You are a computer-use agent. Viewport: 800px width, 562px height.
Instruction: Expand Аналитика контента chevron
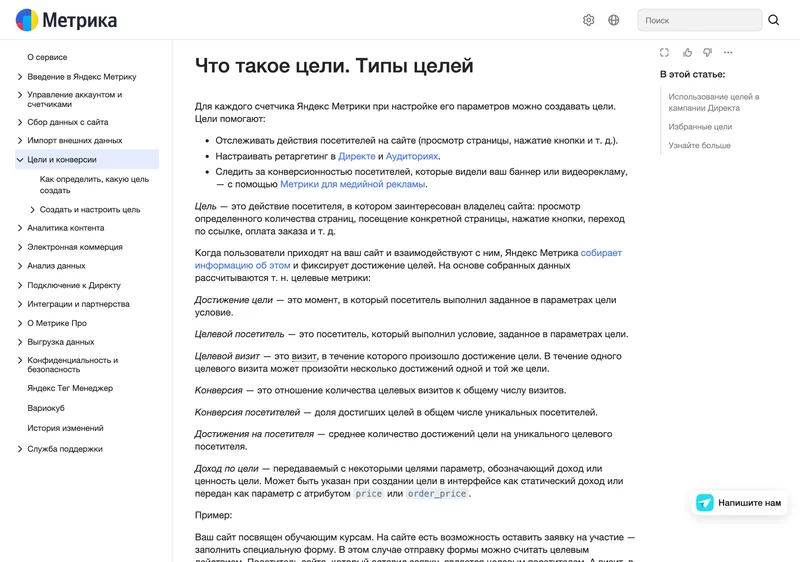[x=20, y=228]
